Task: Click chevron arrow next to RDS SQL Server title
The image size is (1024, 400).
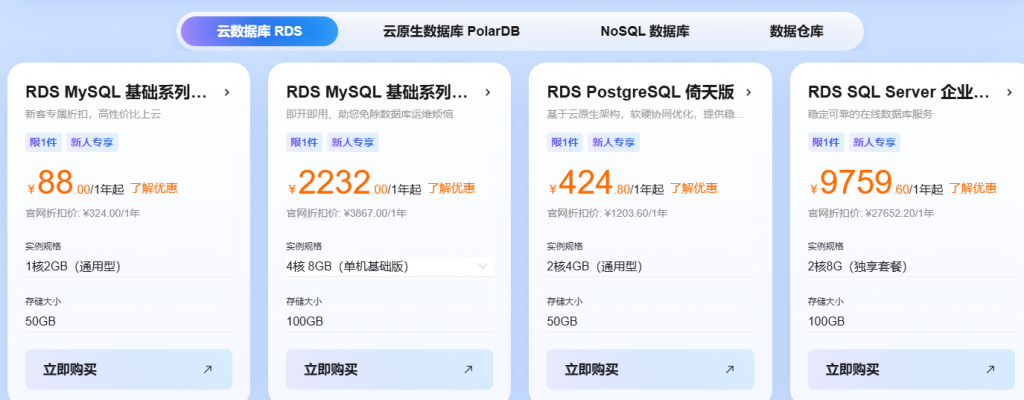Action: [1010, 93]
